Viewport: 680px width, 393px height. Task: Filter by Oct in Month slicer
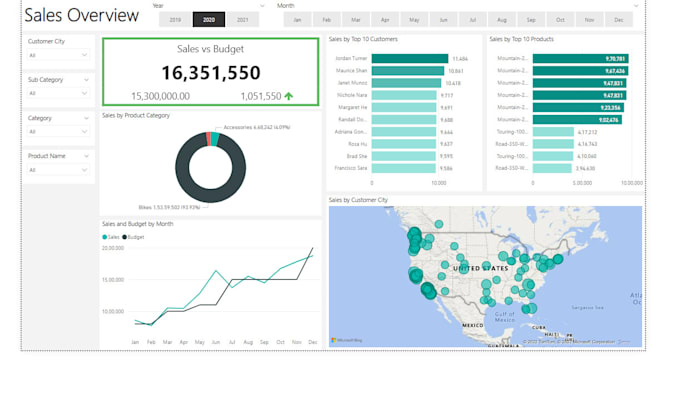pyautogui.click(x=561, y=20)
